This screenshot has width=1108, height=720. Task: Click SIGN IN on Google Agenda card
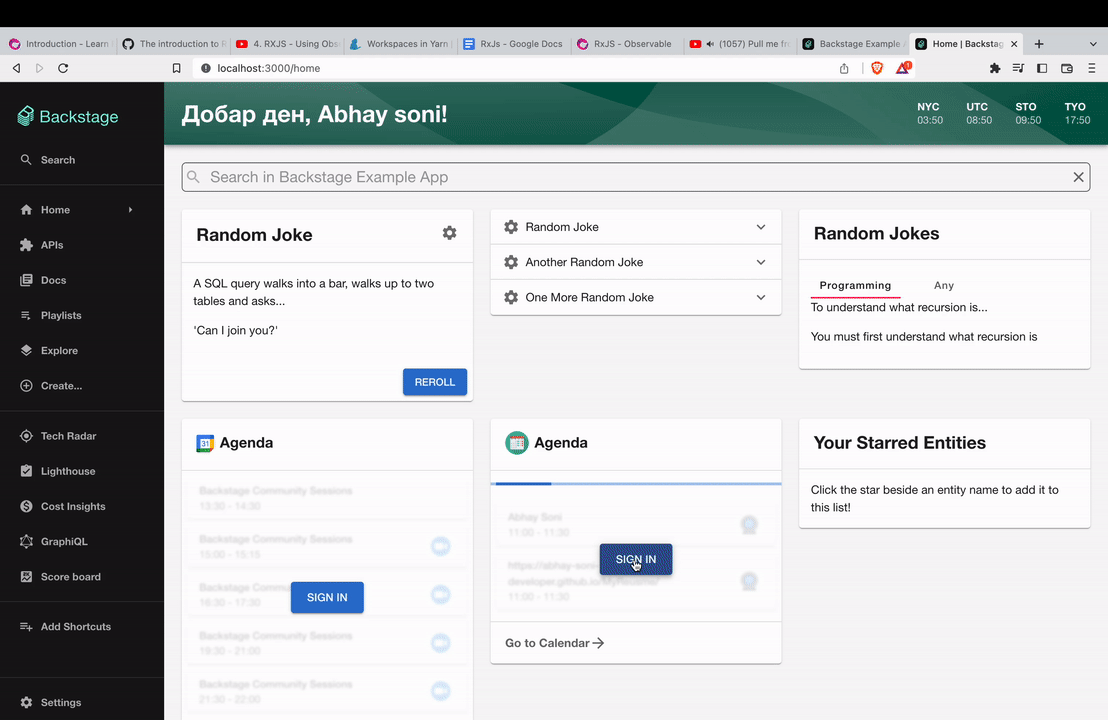click(327, 597)
